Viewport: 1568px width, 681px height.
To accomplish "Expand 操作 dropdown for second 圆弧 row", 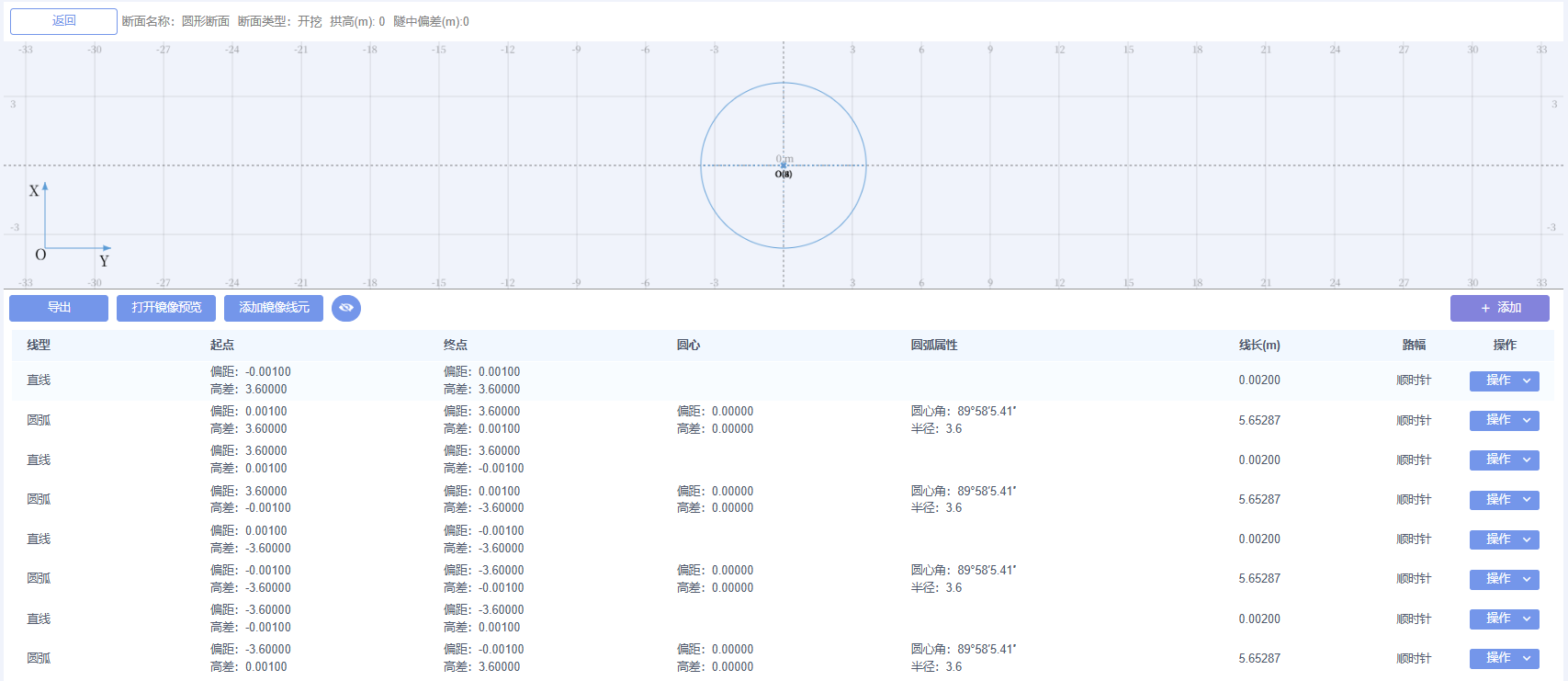I will (1504, 500).
